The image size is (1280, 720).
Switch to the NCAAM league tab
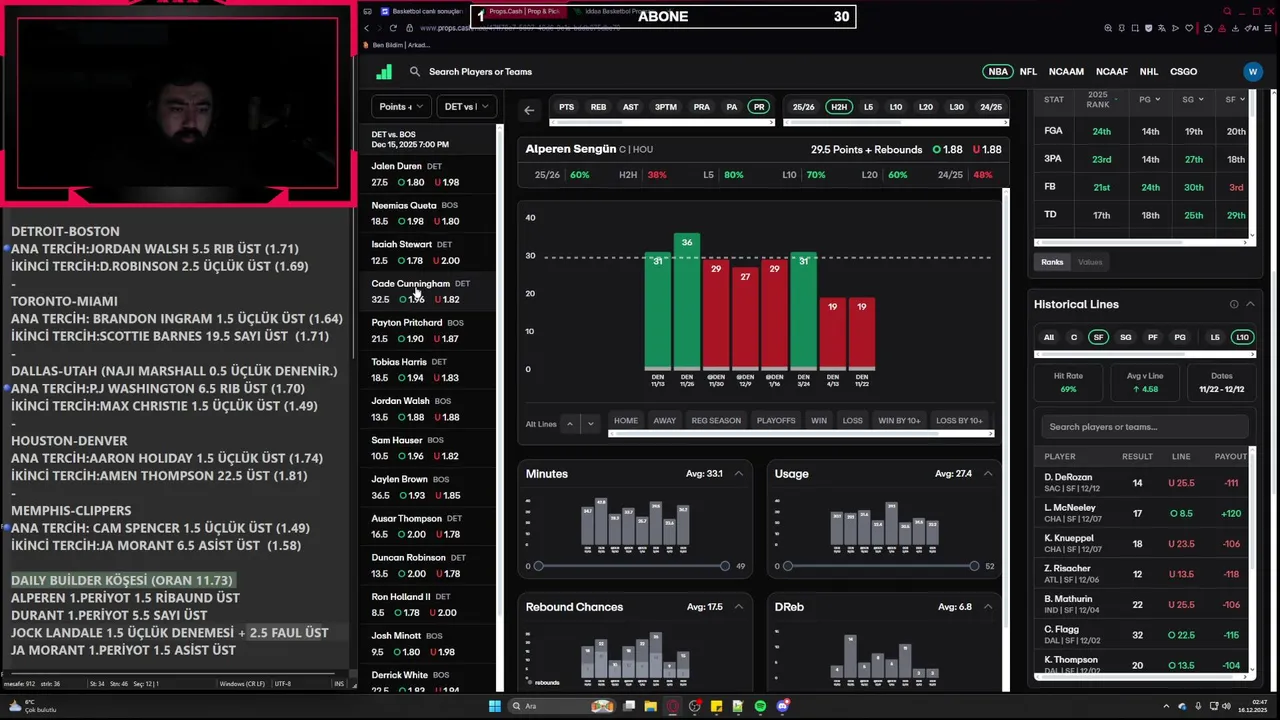click(x=1066, y=72)
